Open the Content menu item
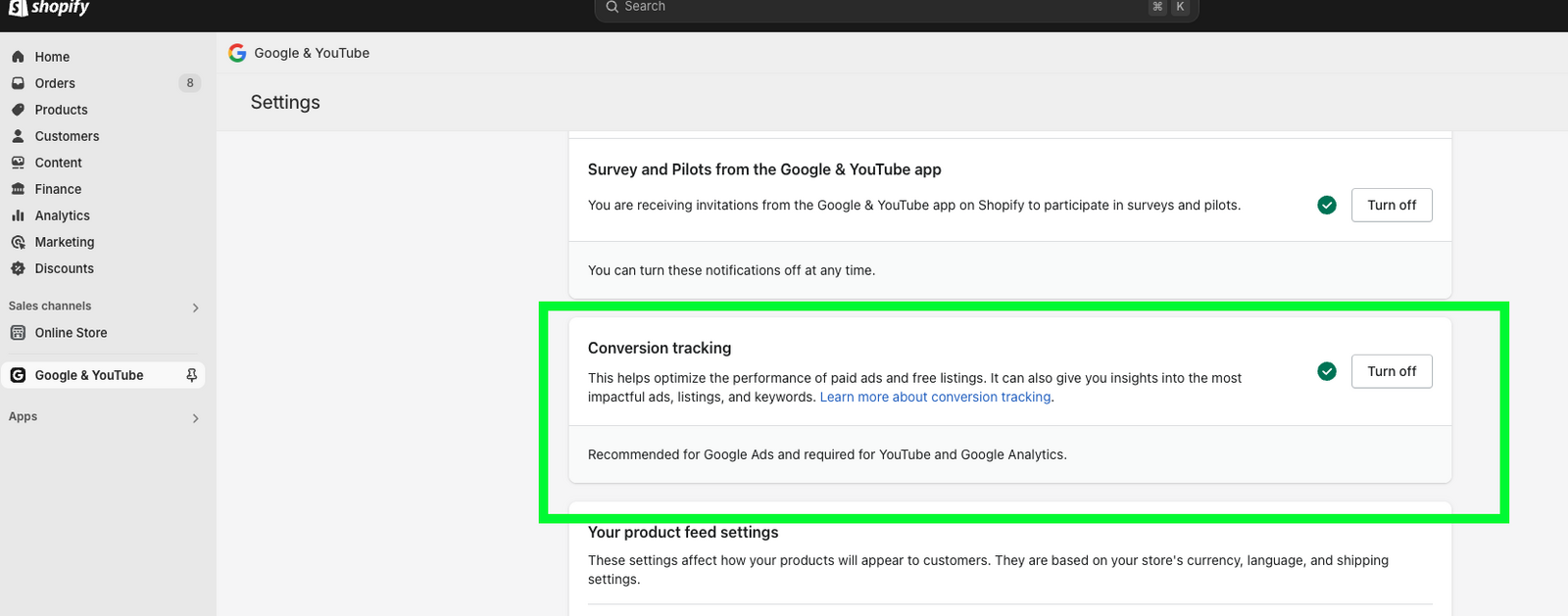 58,163
